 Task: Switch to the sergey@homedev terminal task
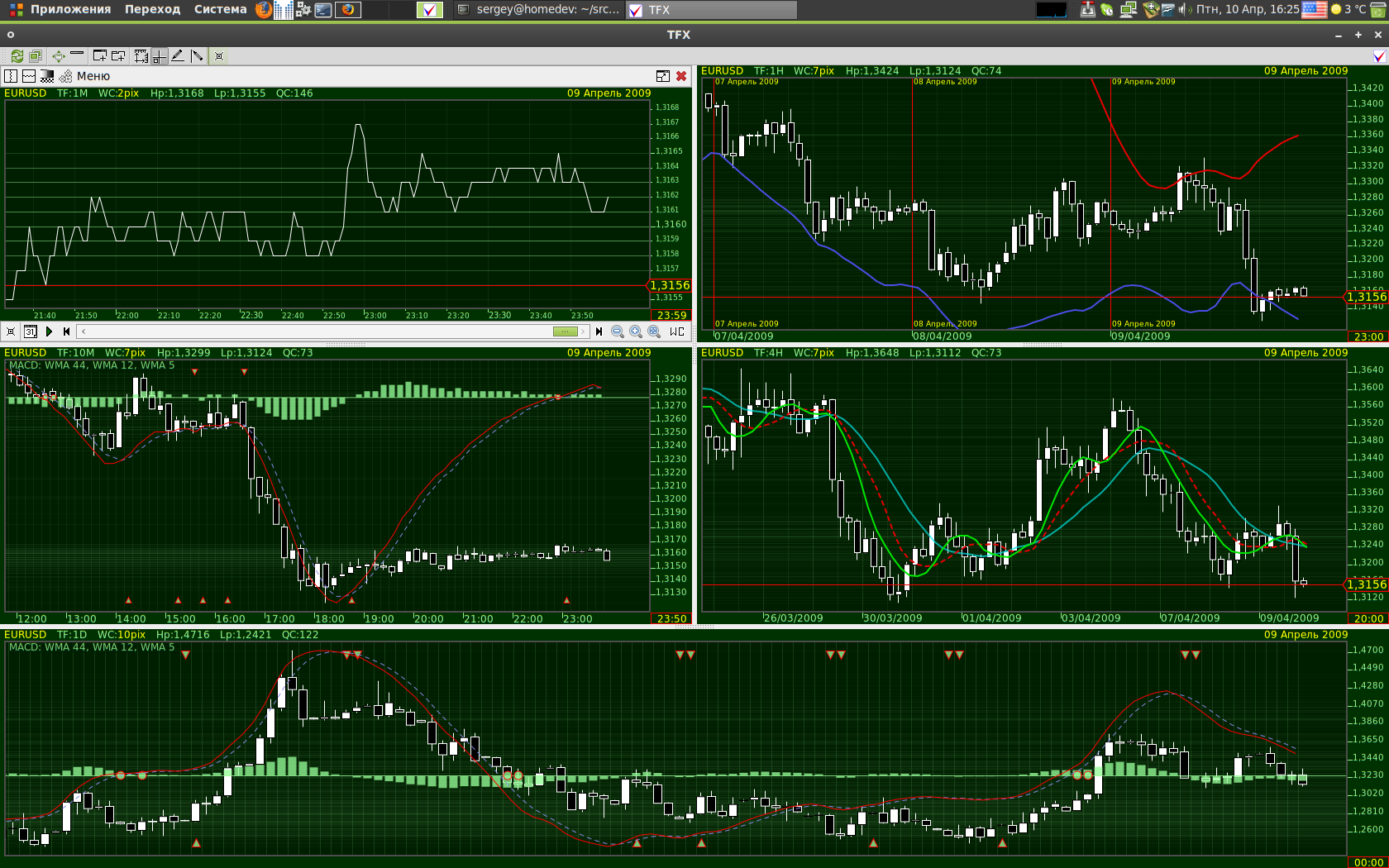coord(537,10)
